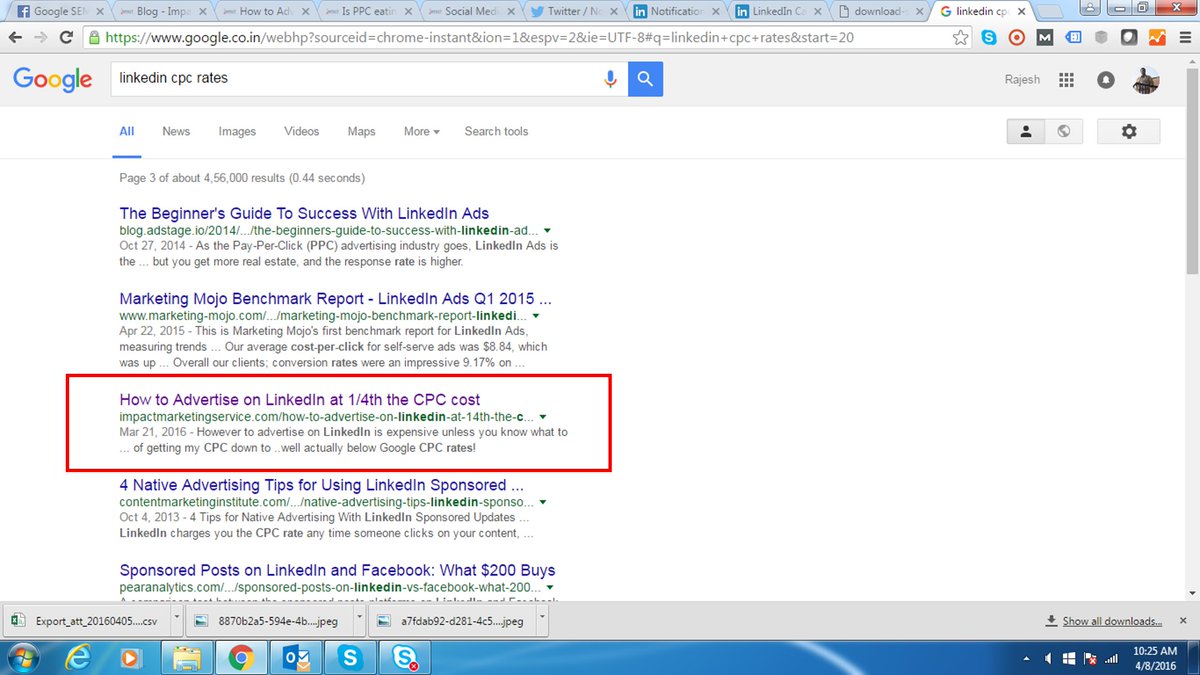This screenshot has height=675, width=1200.
Task: Switch to the Images results tab
Action: click(237, 131)
